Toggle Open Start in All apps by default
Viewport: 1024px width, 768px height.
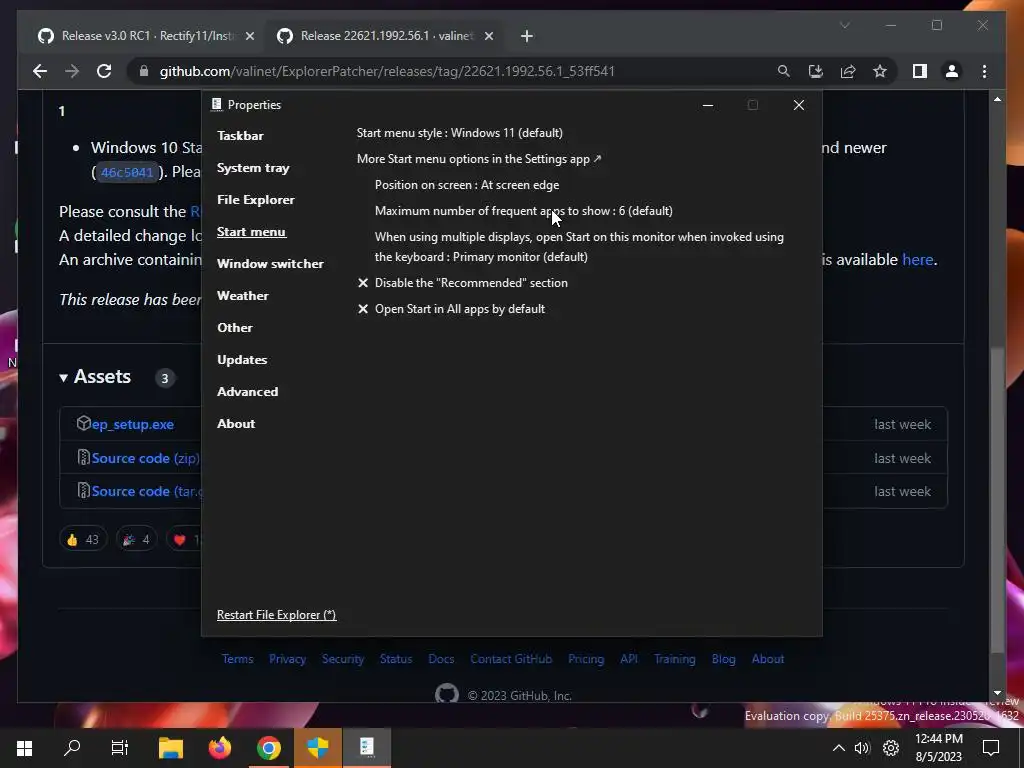pyautogui.click(x=451, y=309)
